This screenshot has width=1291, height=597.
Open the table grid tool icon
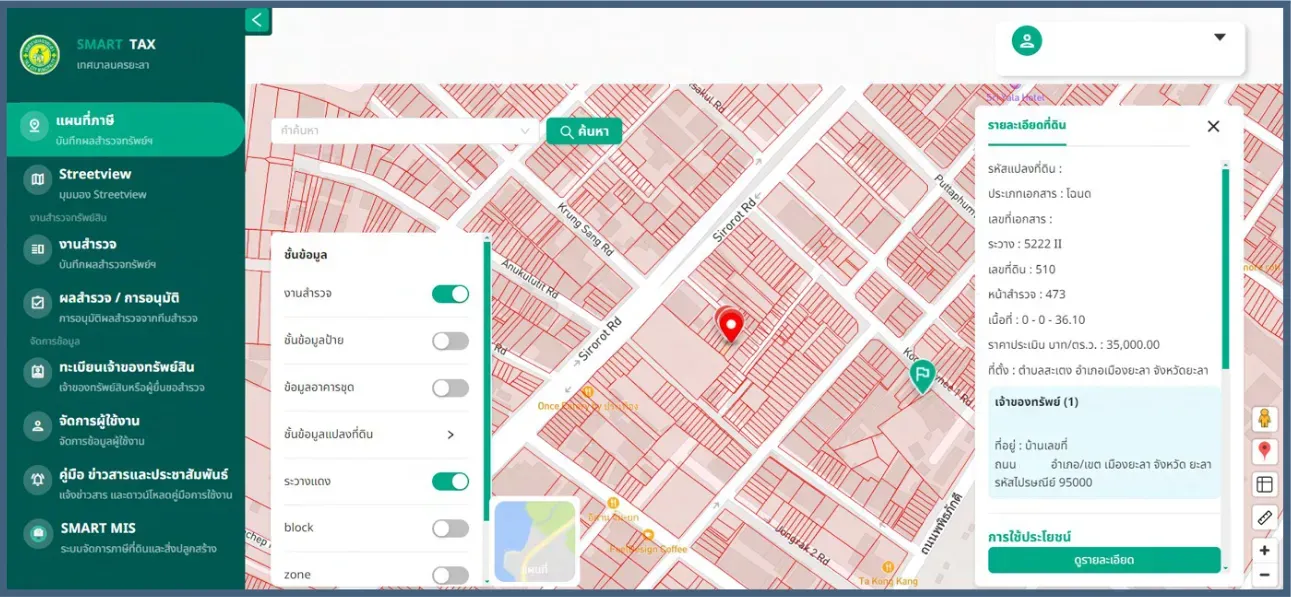(x=1264, y=484)
